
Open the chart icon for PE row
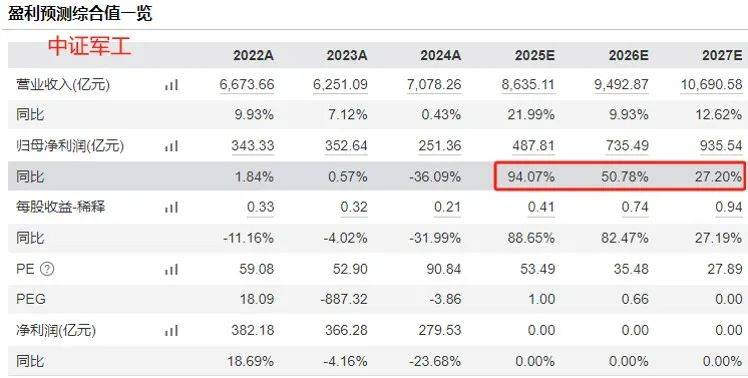pyautogui.click(x=171, y=269)
